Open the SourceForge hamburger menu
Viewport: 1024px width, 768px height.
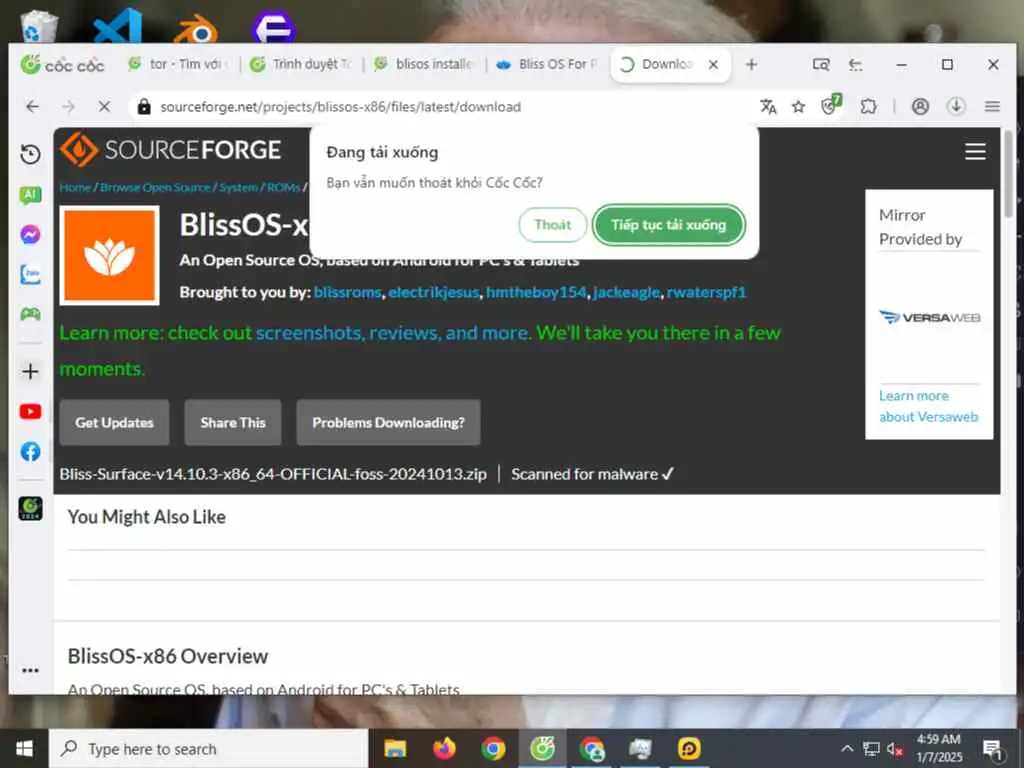[x=975, y=152]
